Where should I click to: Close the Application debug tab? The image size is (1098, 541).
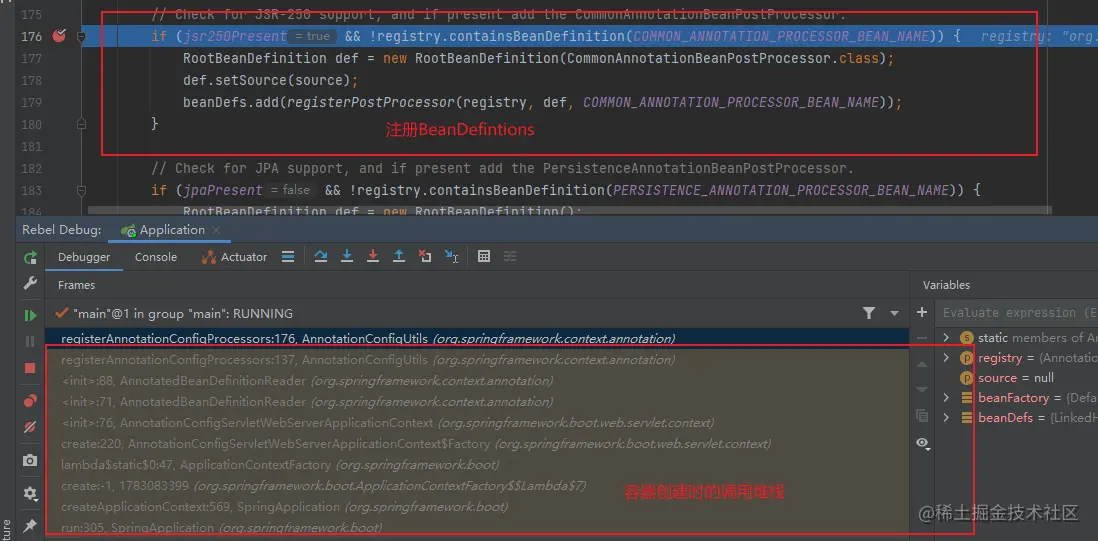[216, 230]
